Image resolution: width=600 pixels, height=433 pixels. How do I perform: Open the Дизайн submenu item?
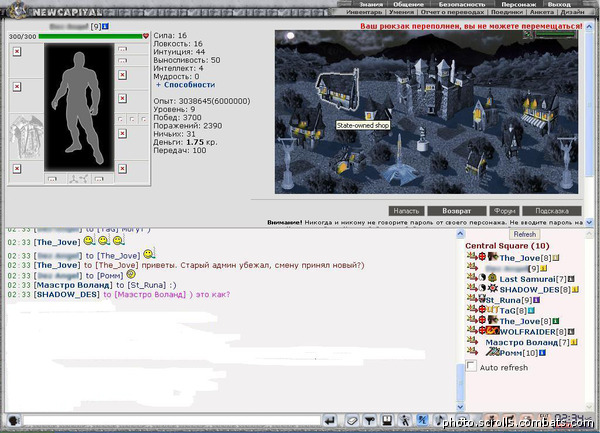573,12
